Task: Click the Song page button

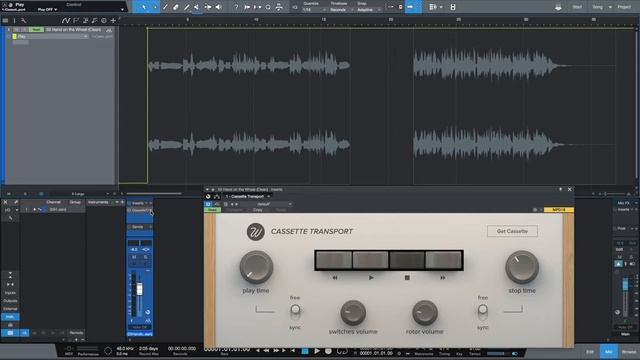Action: [598, 7]
